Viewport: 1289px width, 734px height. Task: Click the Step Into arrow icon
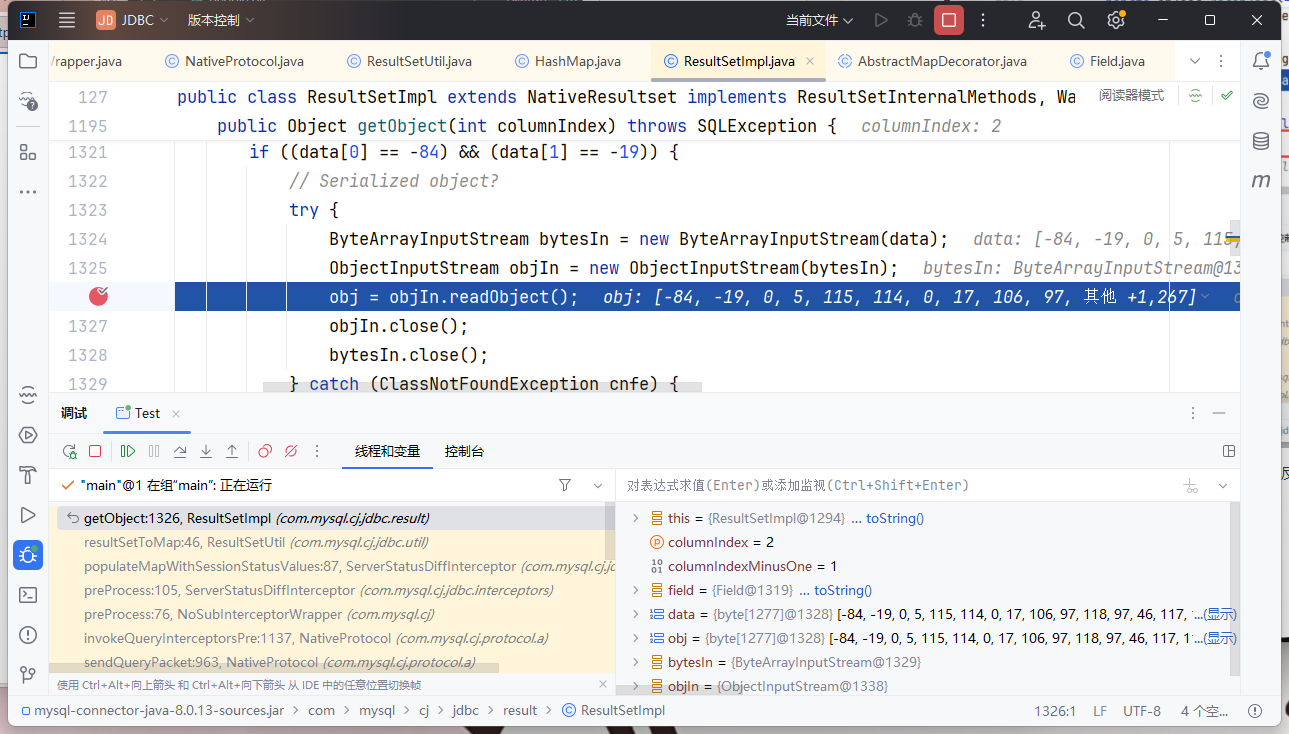206,452
